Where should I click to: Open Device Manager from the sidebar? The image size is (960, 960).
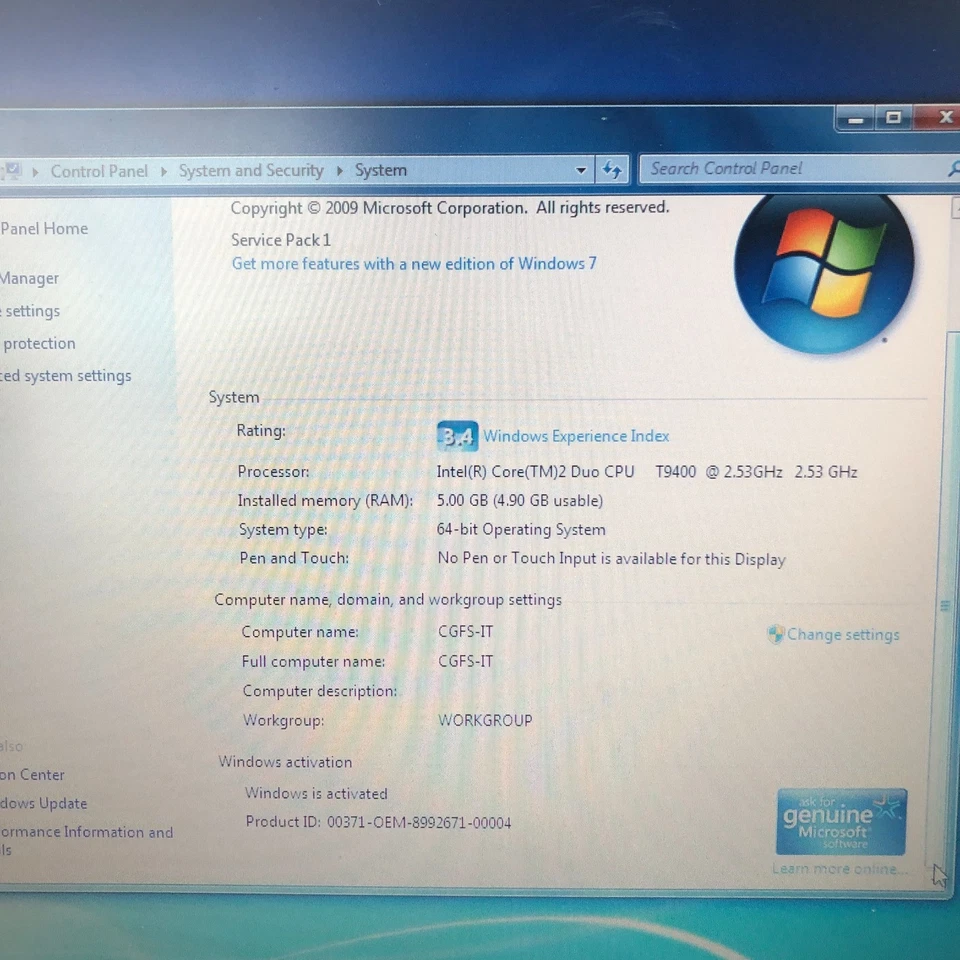click(29, 278)
